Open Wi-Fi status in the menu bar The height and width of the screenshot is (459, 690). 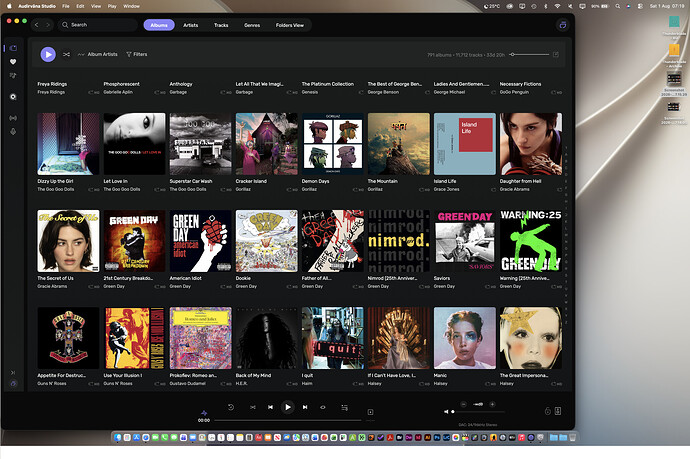[558, 6]
